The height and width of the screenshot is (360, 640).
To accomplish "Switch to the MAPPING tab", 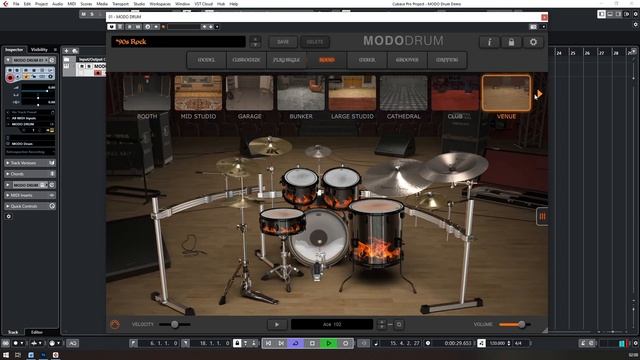I will point(447,60).
